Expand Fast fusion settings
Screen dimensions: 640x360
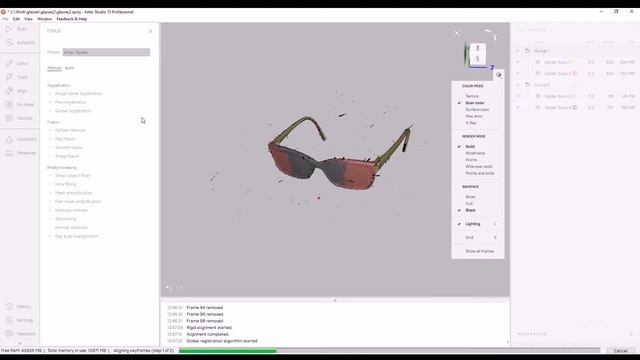coord(50,139)
